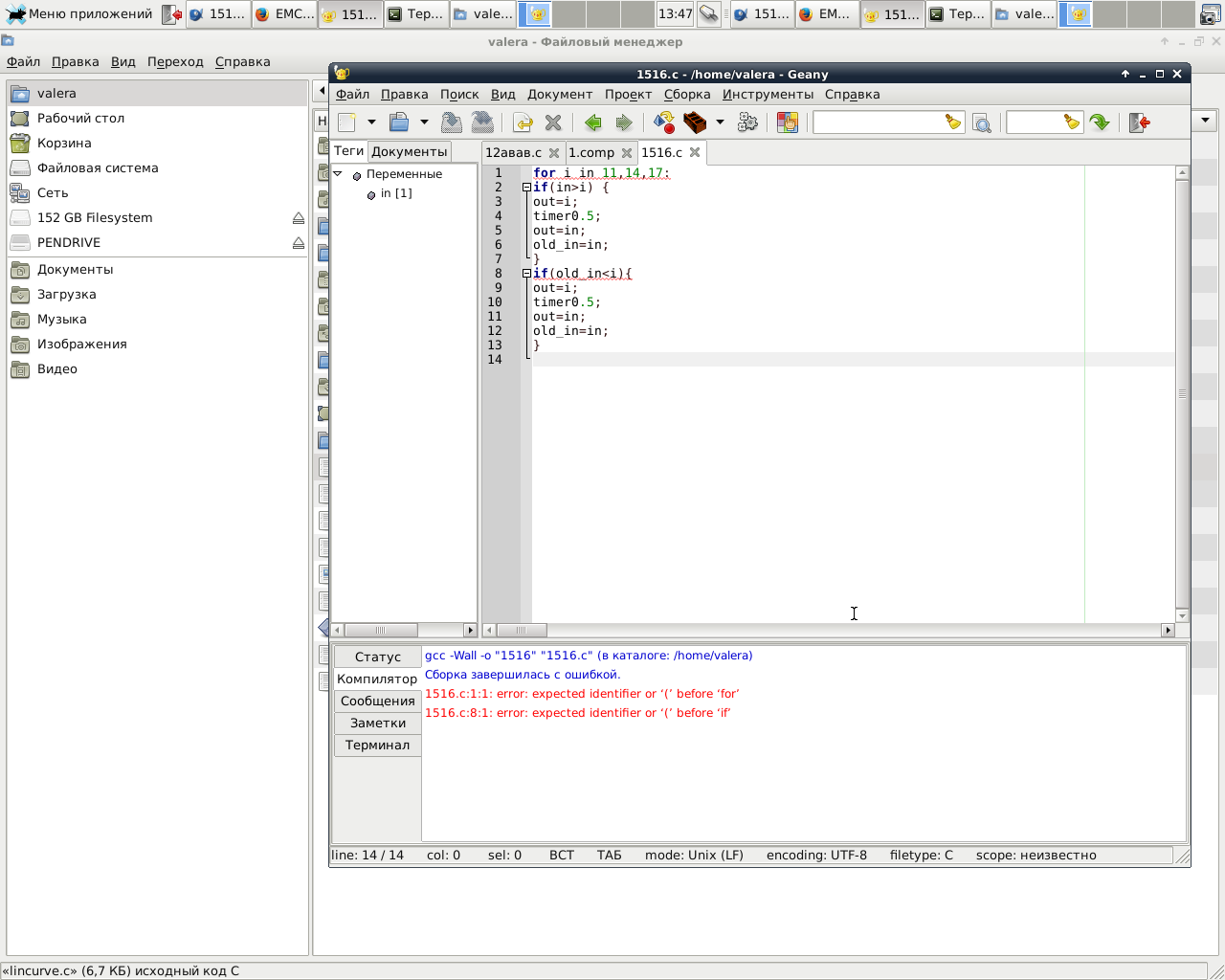Switch to the 12авав.c tab
This screenshot has width=1225, height=980.
pyautogui.click(x=513, y=152)
